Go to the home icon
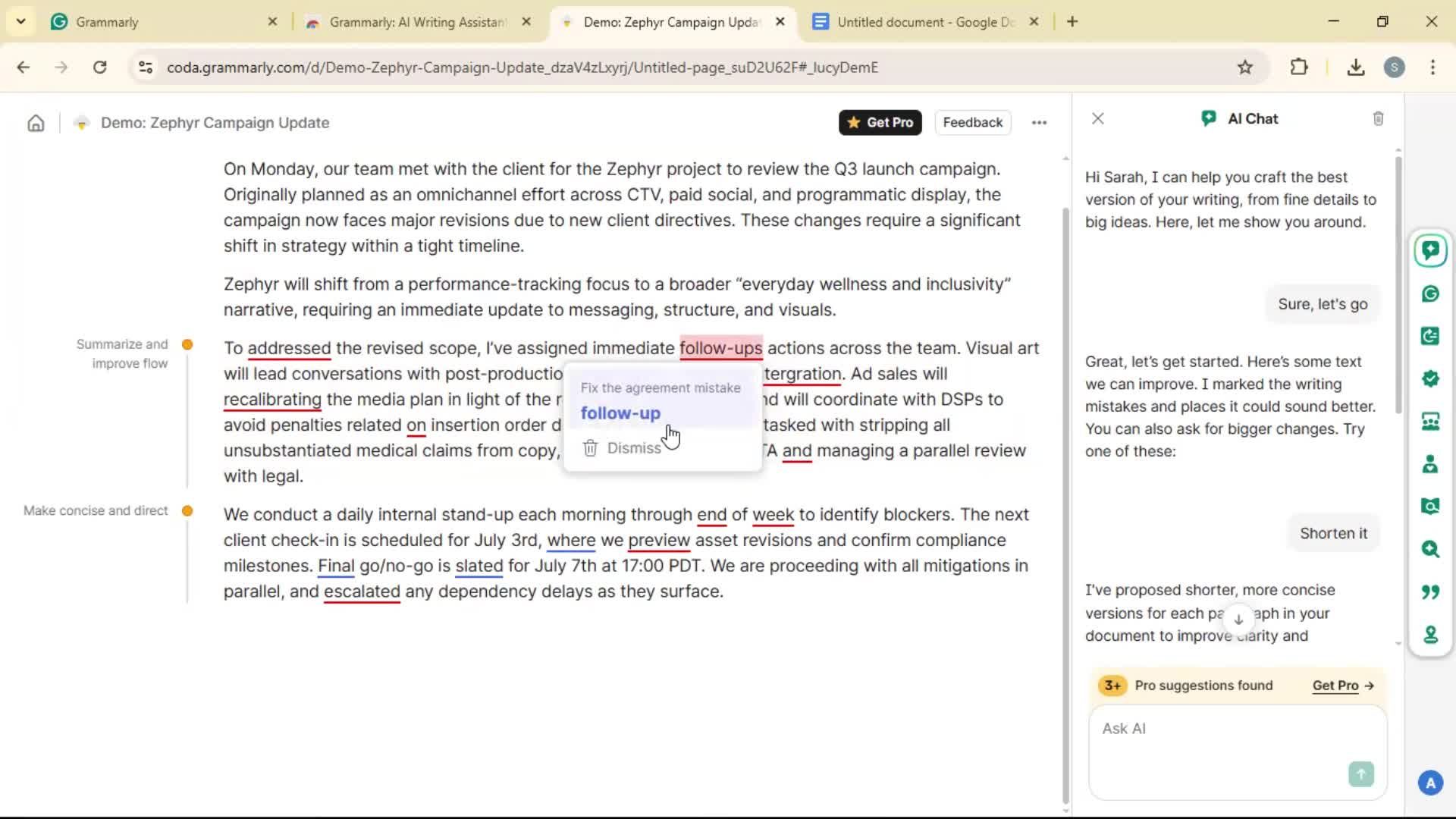This screenshot has width=1456, height=819. [36, 123]
